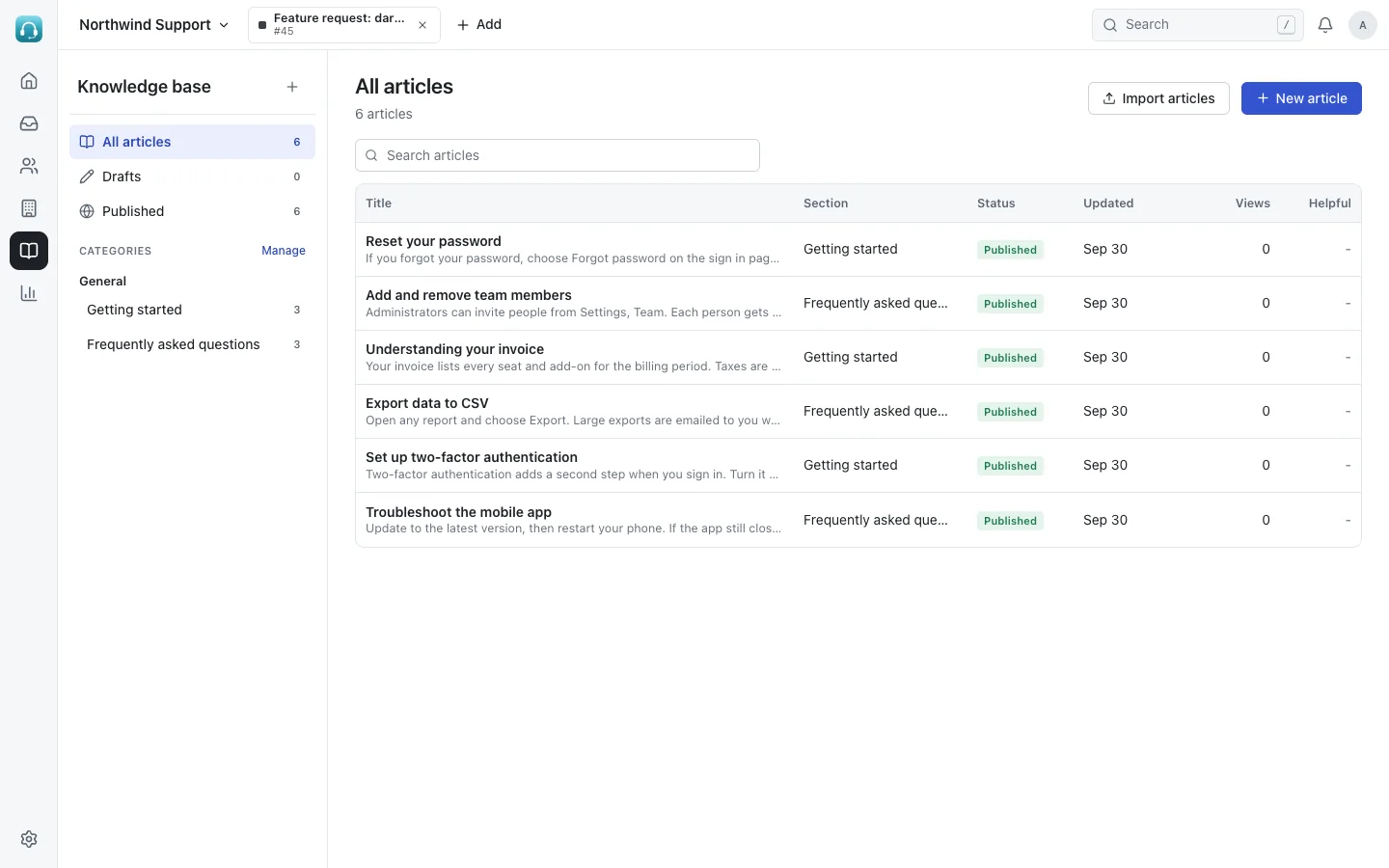Open the user avatar A menu

(x=1362, y=25)
